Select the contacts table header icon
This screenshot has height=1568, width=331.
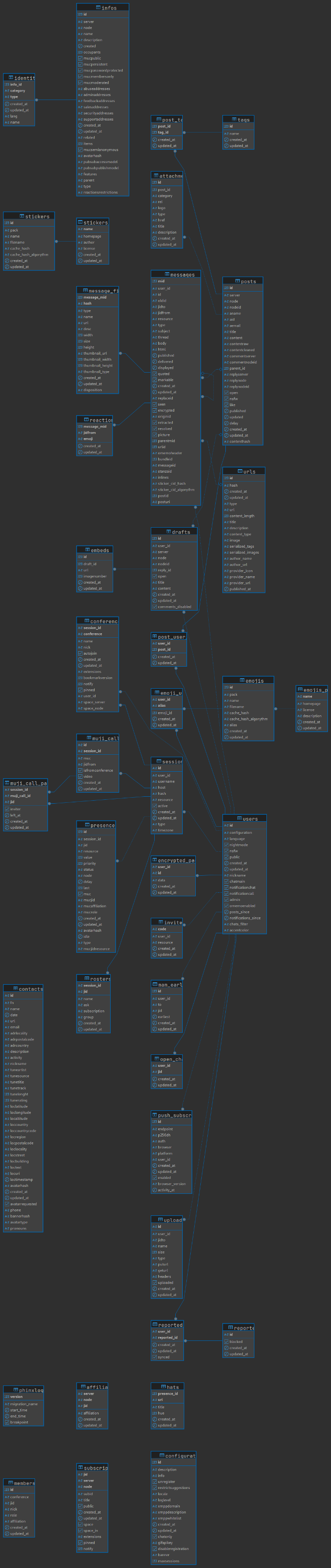tap(15, 988)
